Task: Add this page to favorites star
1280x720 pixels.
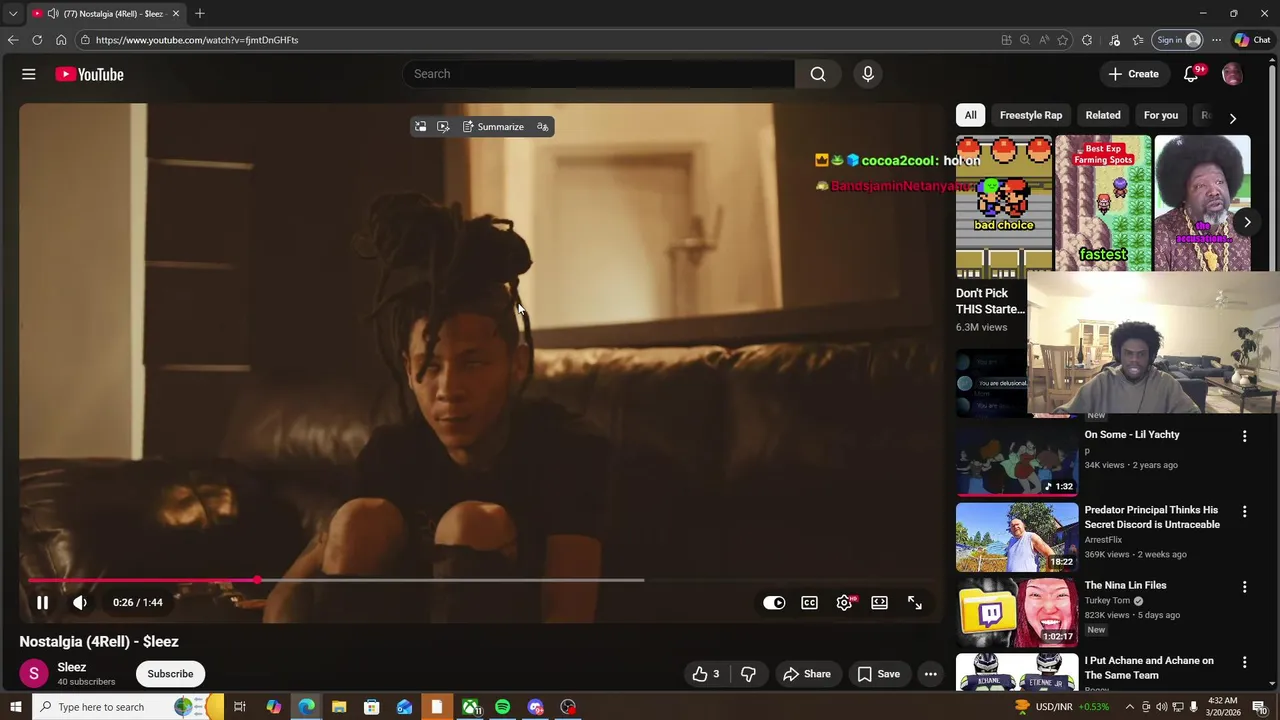Action: 1063,40
